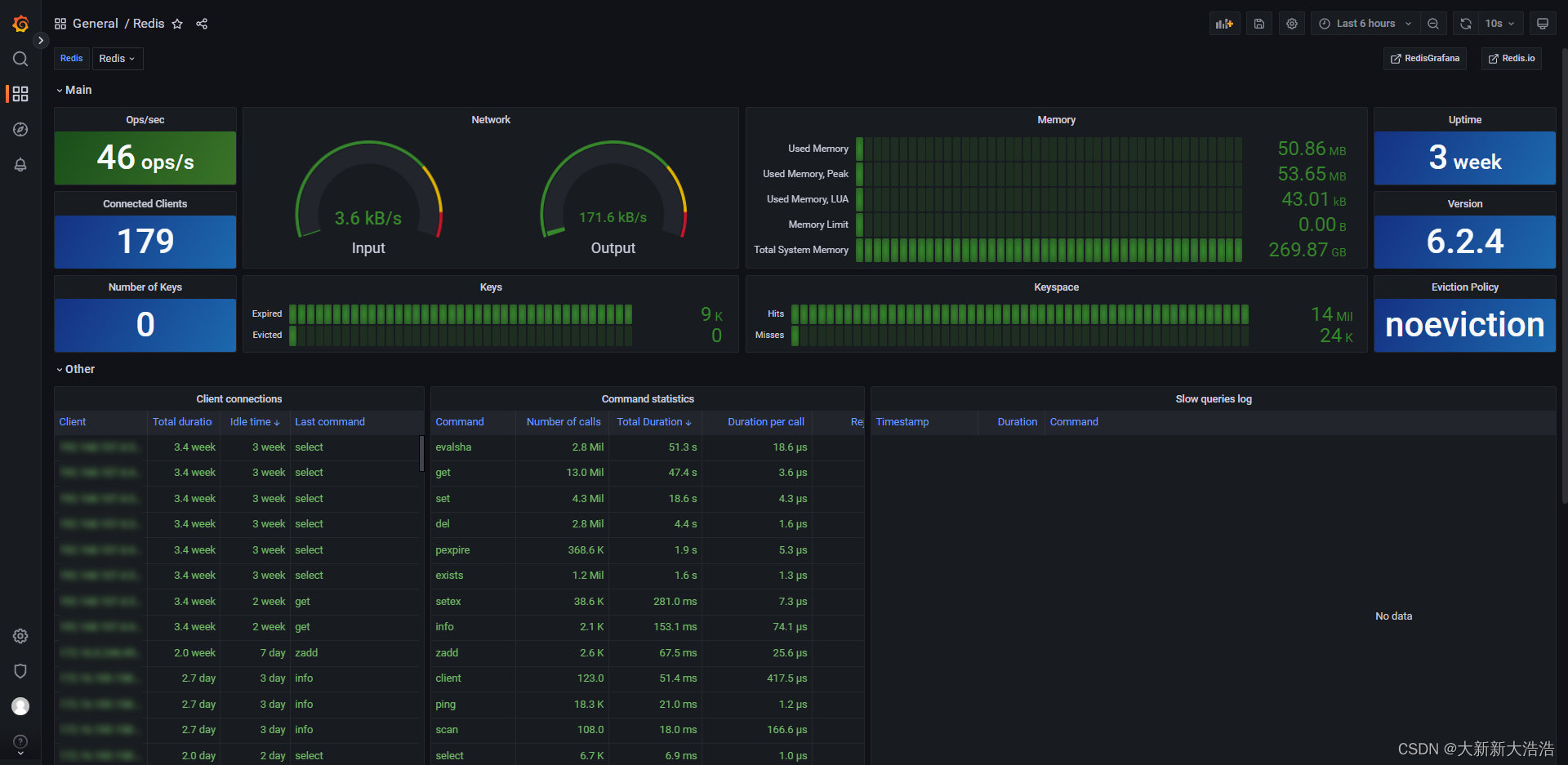Zoom out the time range
The height and width of the screenshot is (765, 1568).
[x=1433, y=24]
